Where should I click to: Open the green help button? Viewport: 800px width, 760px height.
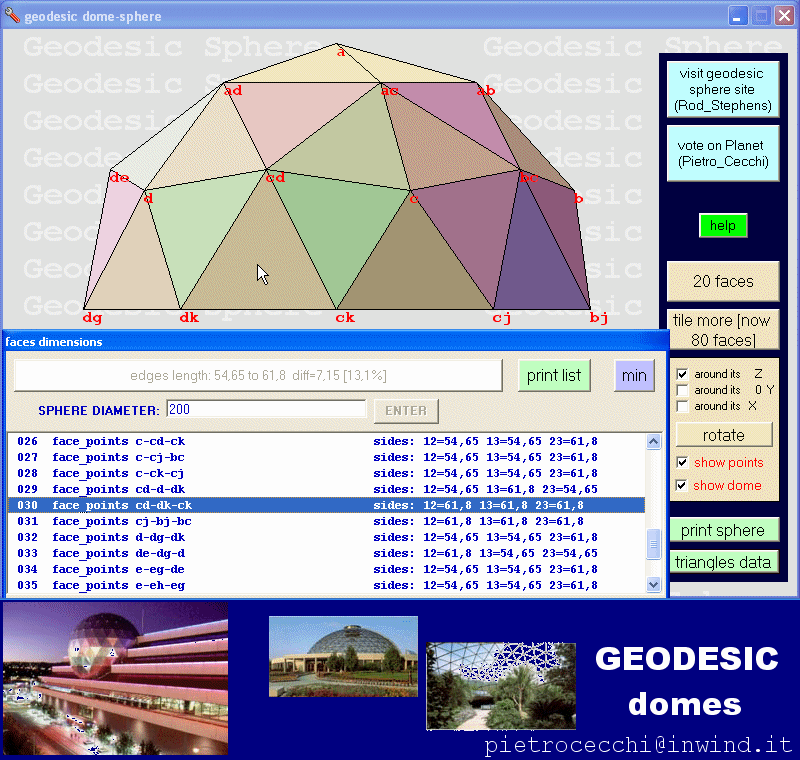(x=723, y=225)
